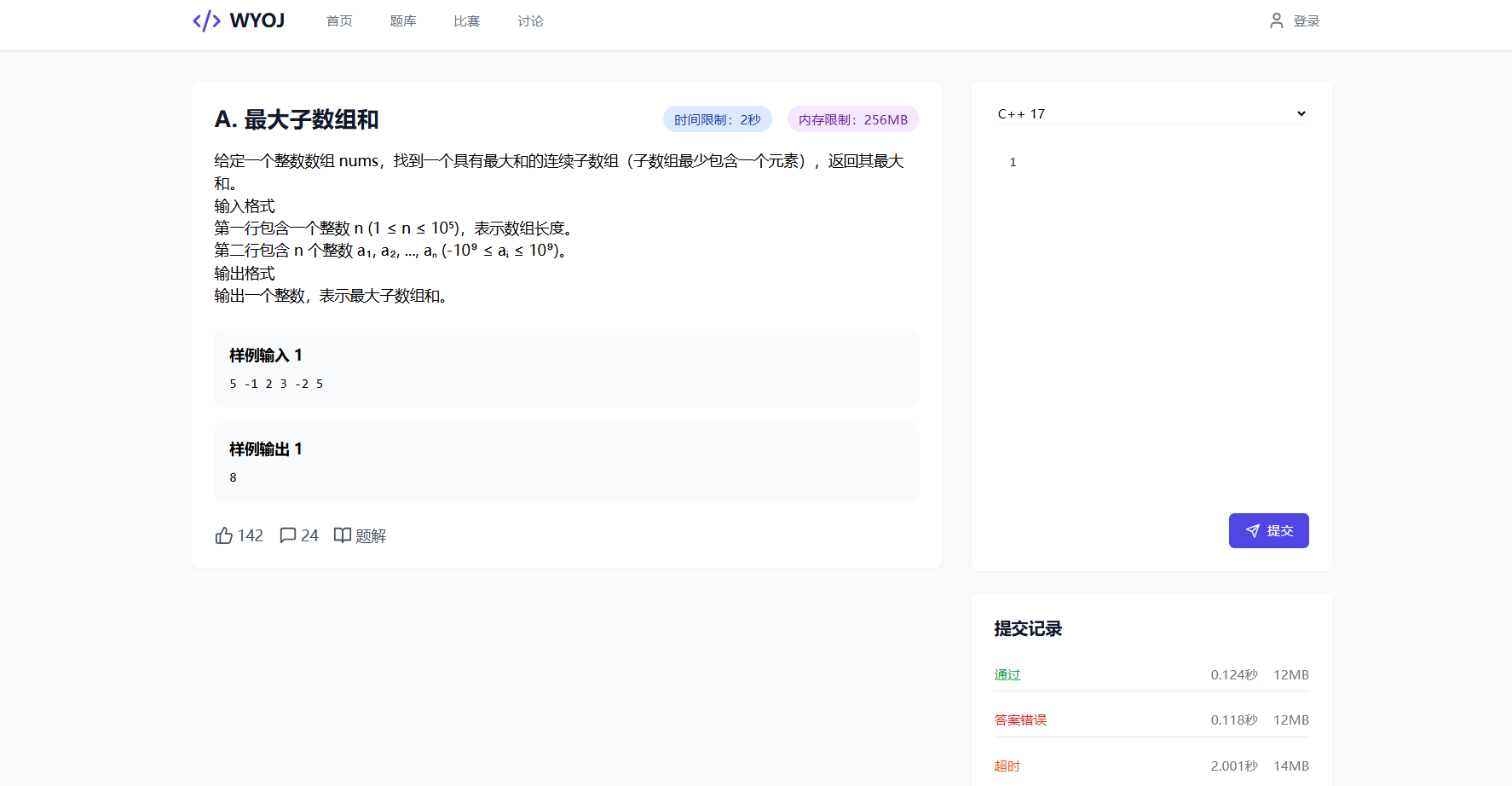View the 超时 timed-out submission record
This screenshot has height=786, width=1512.
pos(1007,766)
